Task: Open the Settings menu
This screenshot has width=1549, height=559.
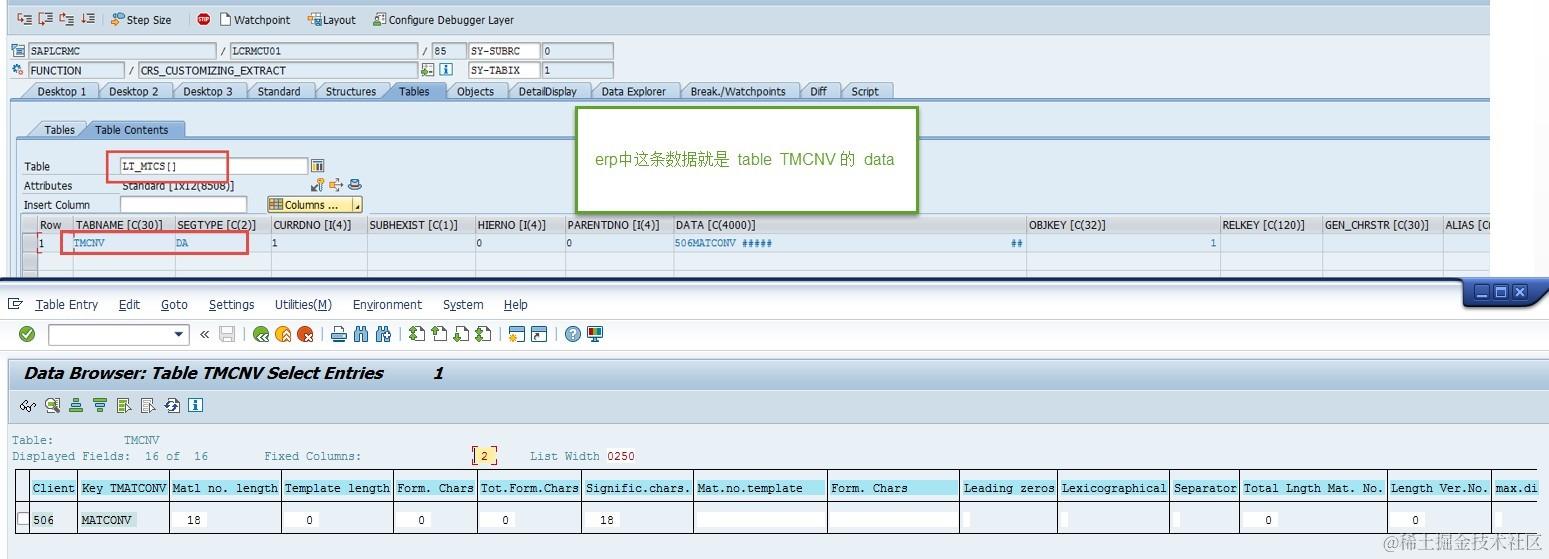Action: click(231, 304)
